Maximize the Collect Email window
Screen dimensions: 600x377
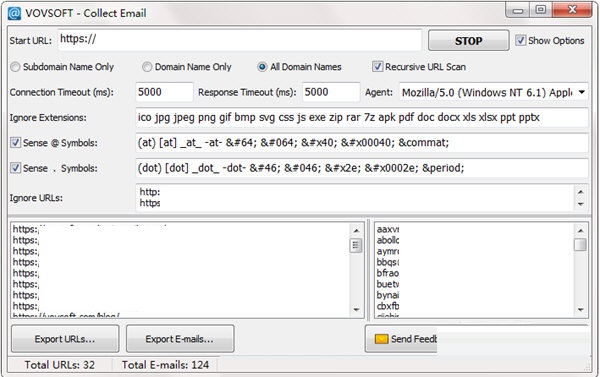pyautogui.click(x=540, y=10)
